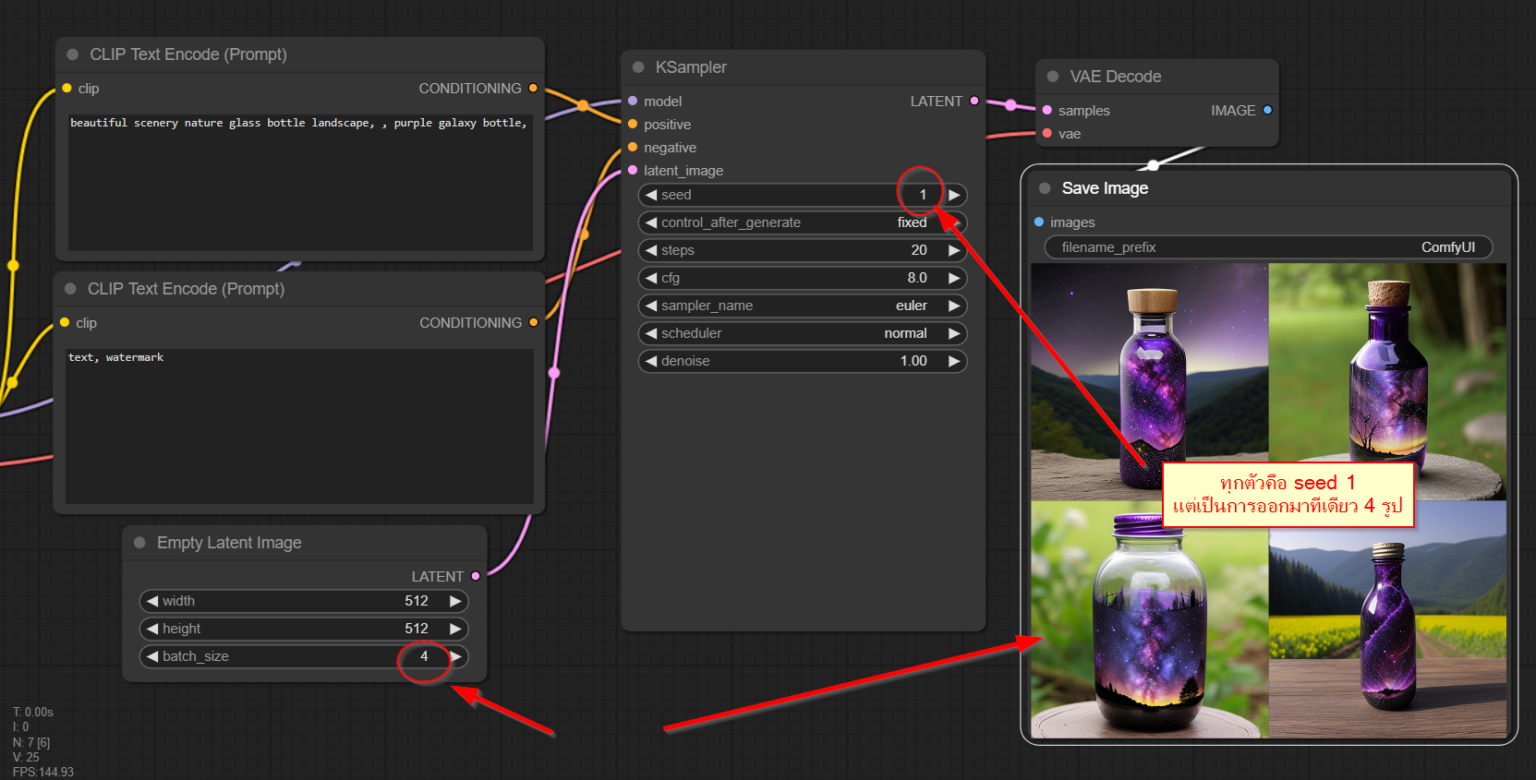Viewport: 1536px width, 780px height.
Task: Click the KSampler model input socket
Action: [x=632, y=101]
